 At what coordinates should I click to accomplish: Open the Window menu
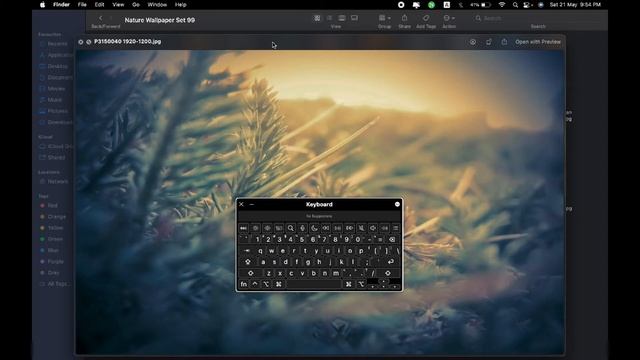pyautogui.click(x=157, y=5)
